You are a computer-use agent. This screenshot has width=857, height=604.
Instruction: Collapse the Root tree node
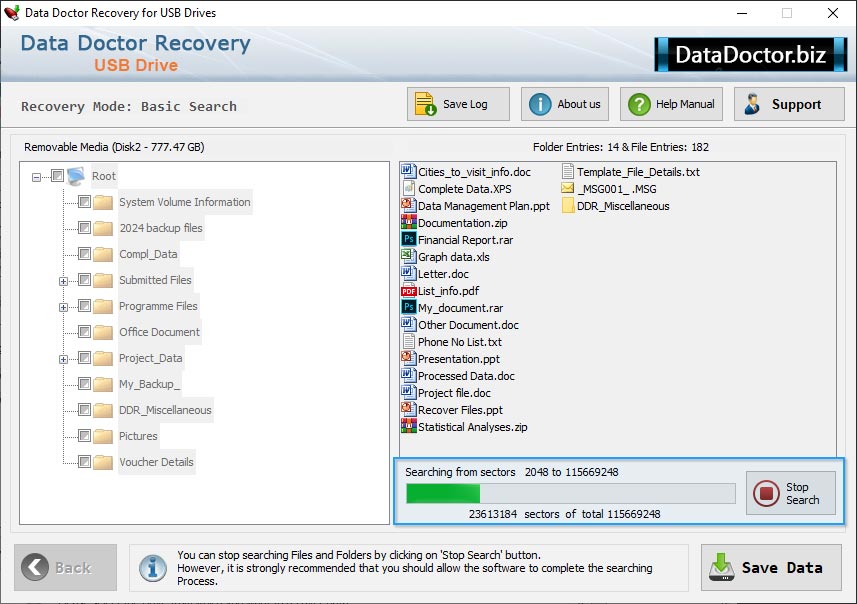(x=36, y=177)
